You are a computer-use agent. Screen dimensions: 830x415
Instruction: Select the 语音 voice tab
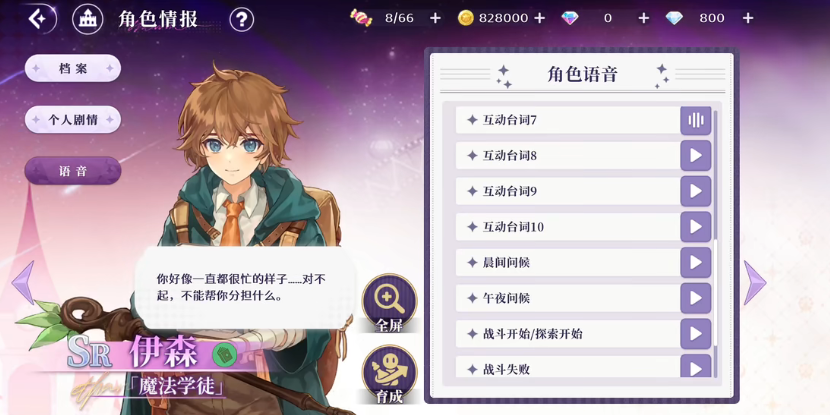[x=73, y=171]
